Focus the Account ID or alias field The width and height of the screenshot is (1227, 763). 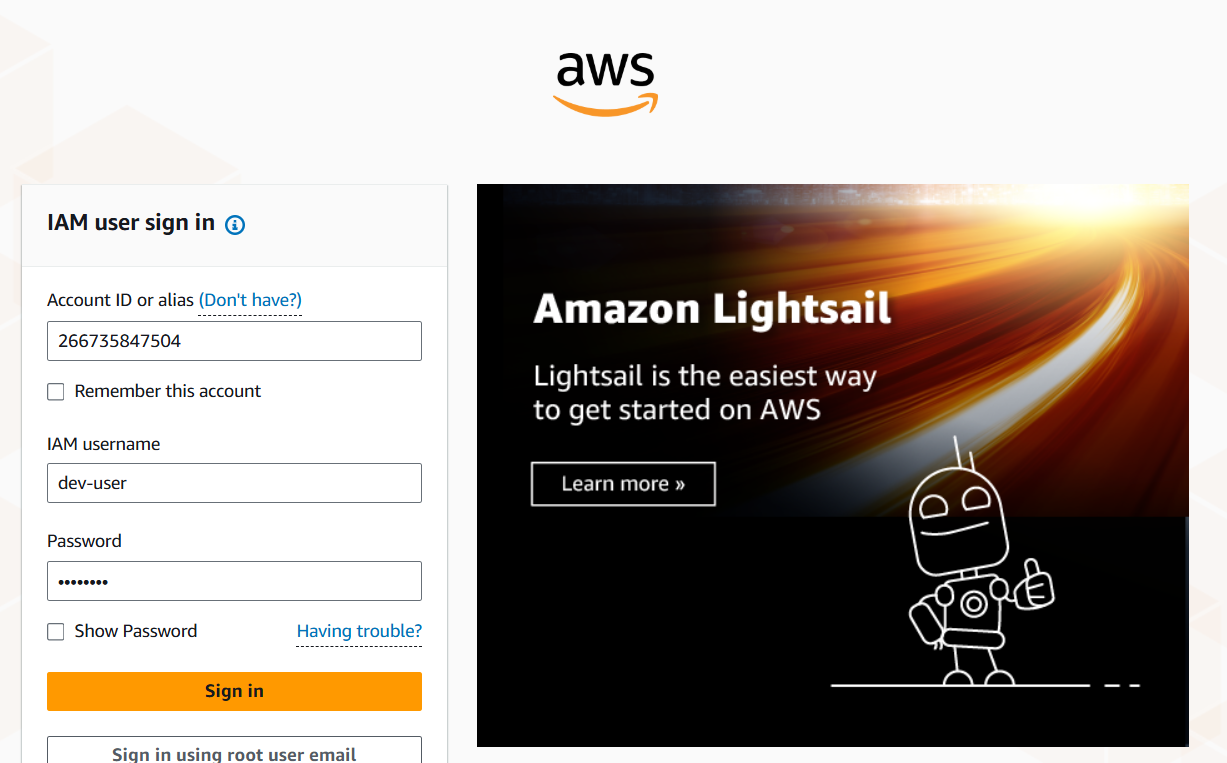point(234,341)
